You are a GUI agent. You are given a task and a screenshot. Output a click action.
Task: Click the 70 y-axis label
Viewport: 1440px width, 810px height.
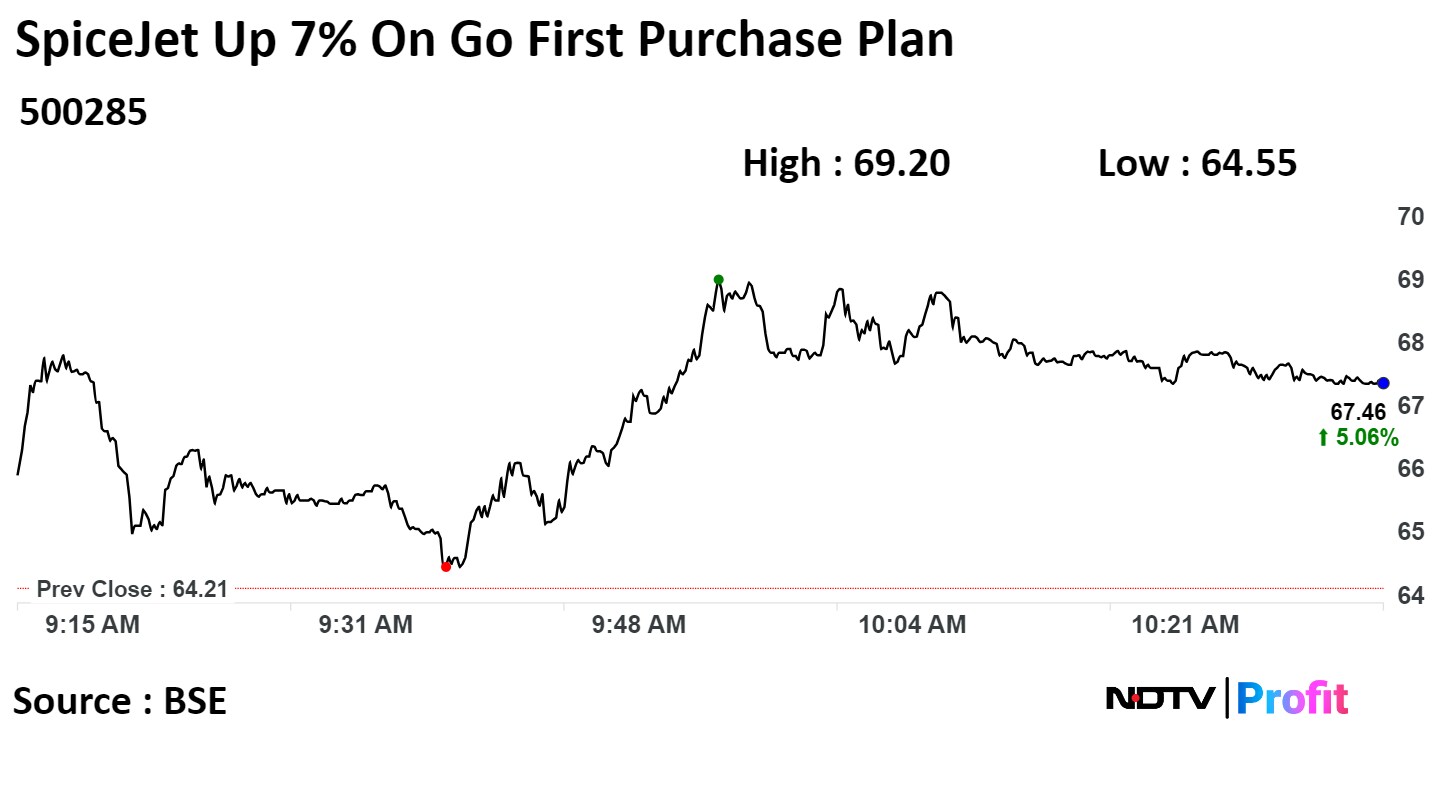(x=1411, y=216)
